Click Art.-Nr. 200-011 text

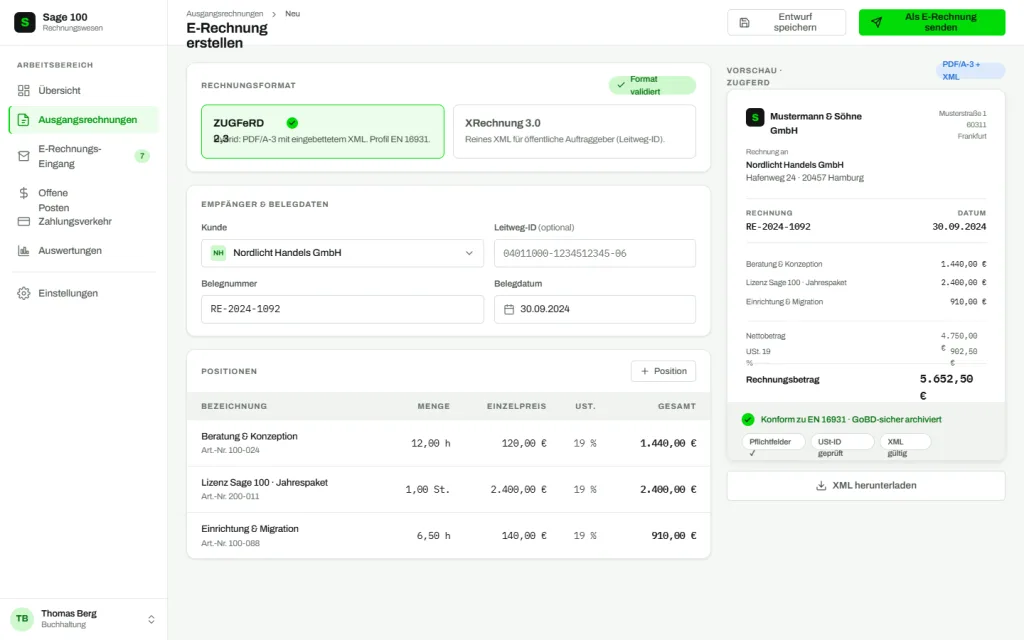[x=230, y=497]
